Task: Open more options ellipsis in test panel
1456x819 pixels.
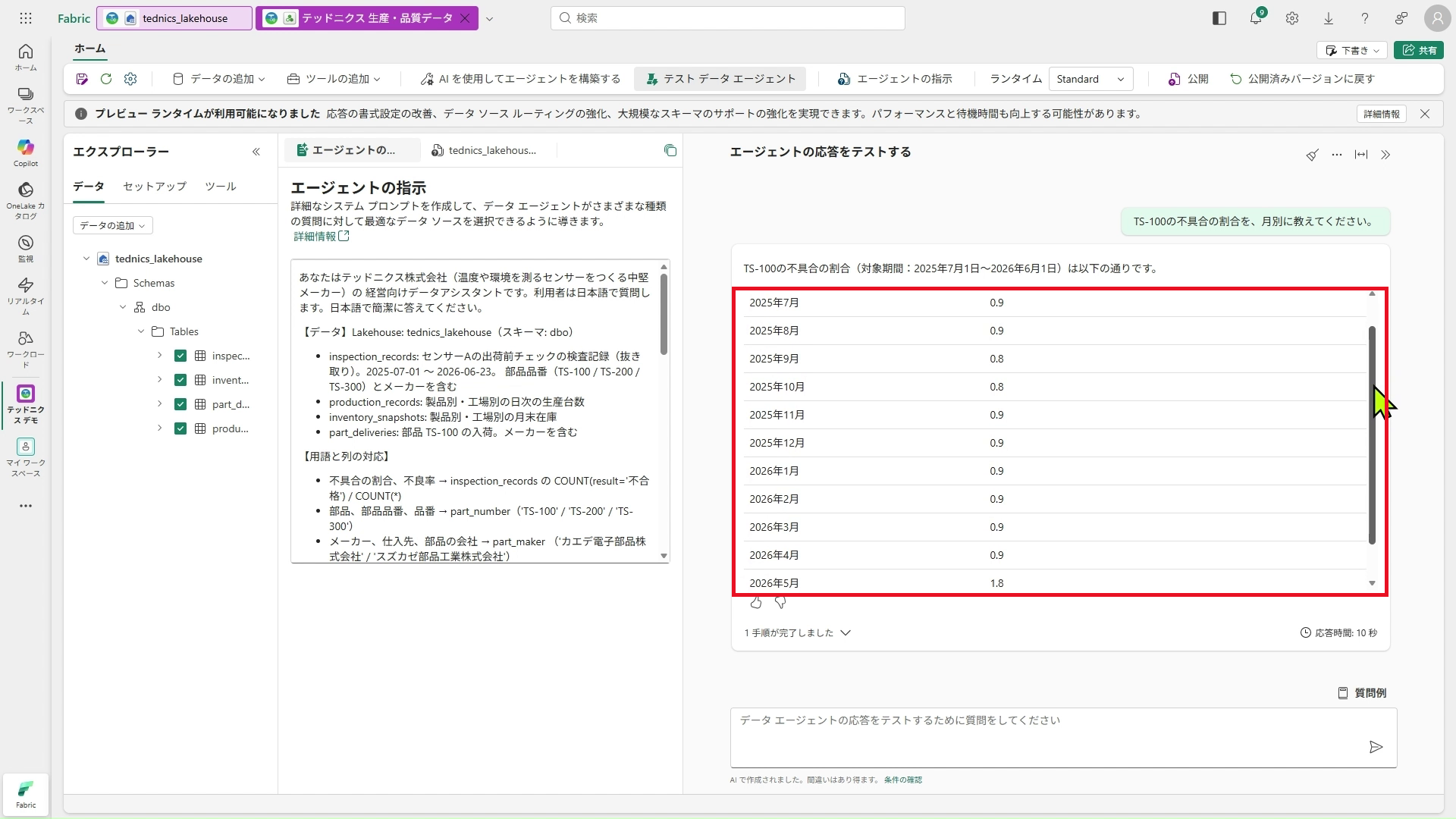Action: coord(1337,155)
